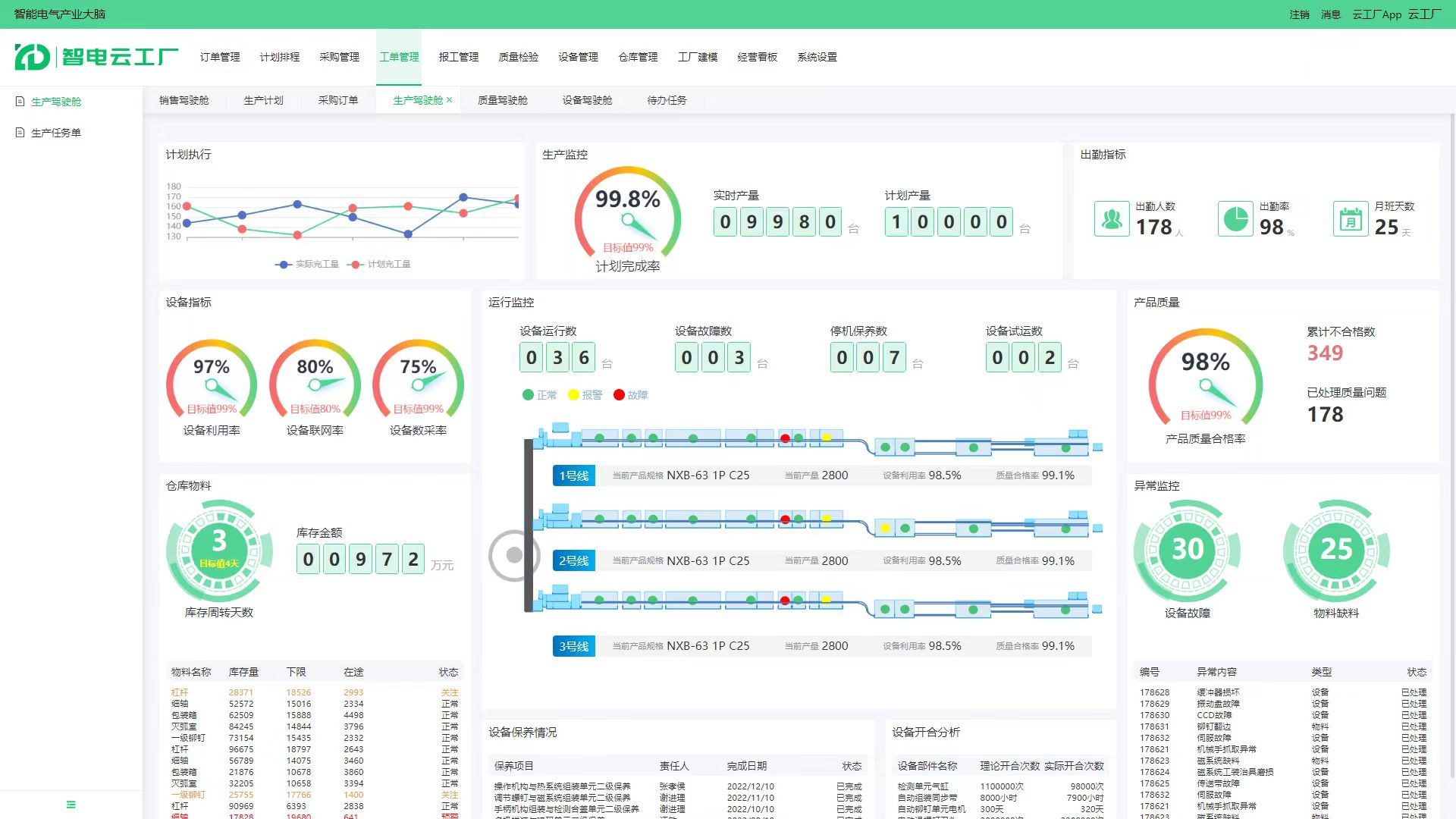Click the 生产任务单 sidebar document icon
The width and height of the screenshot is (1456, 819).
[20, 133]
